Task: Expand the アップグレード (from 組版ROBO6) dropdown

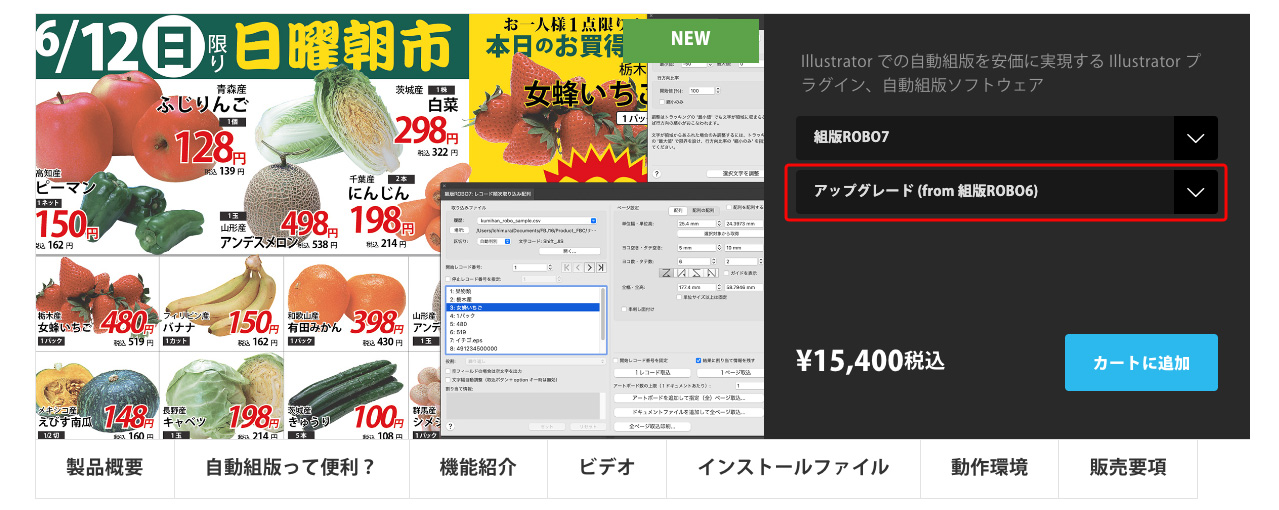Action: coord(1006,191)
